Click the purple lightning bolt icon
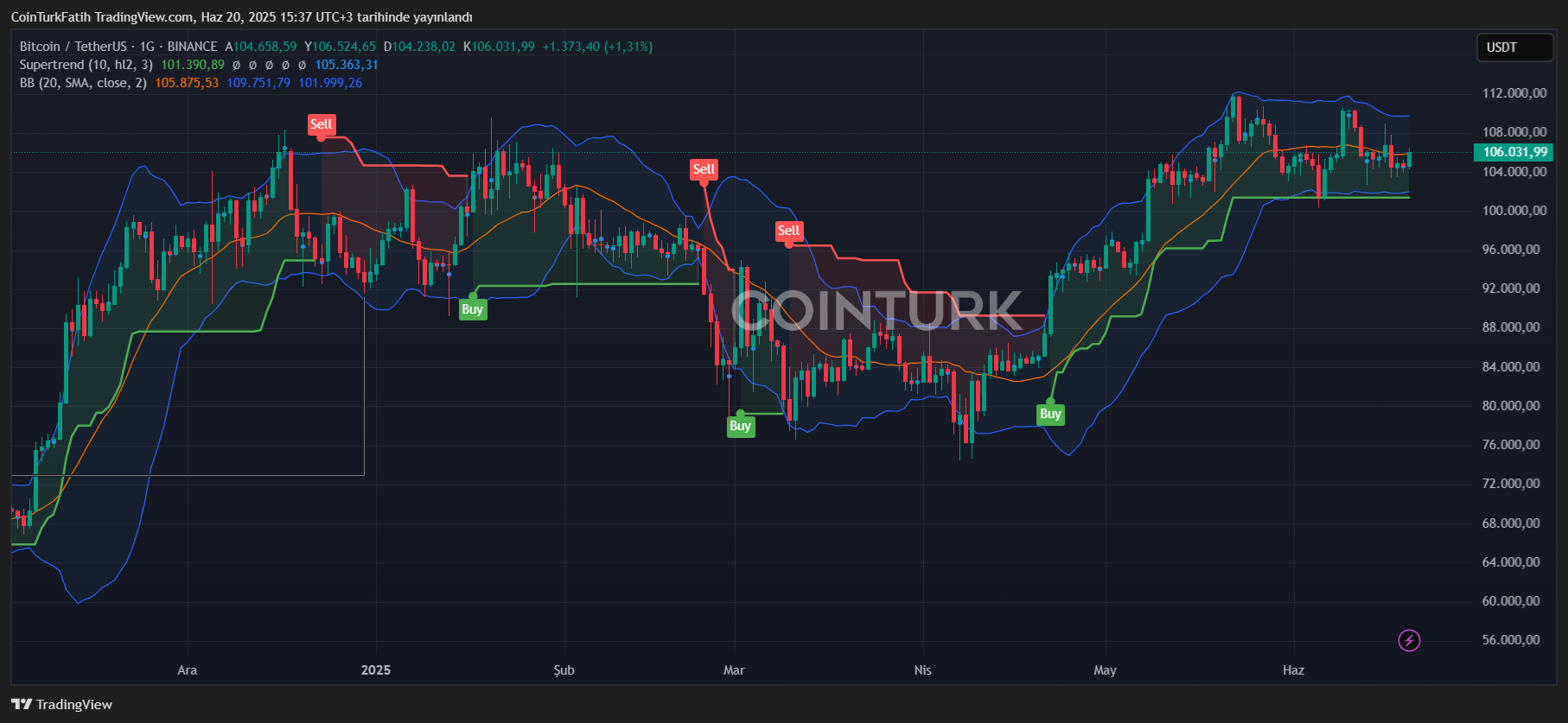 [x=1409, y=640]
